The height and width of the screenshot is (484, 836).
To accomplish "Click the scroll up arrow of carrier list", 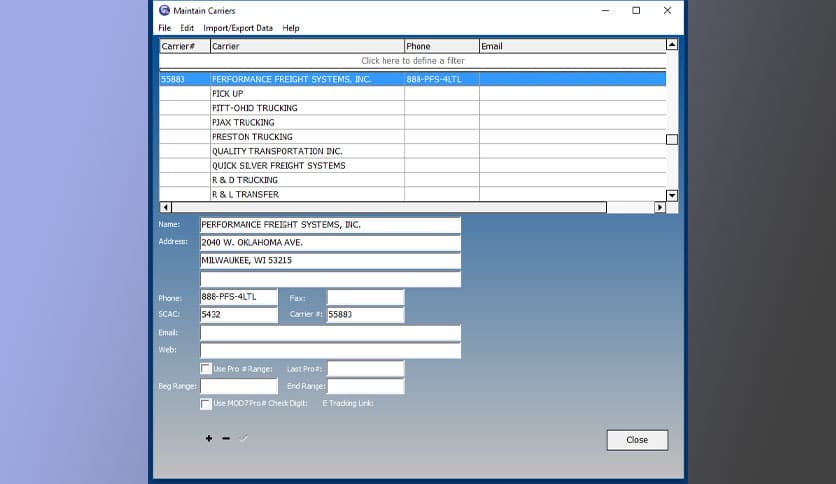I will tap(672, 45).
